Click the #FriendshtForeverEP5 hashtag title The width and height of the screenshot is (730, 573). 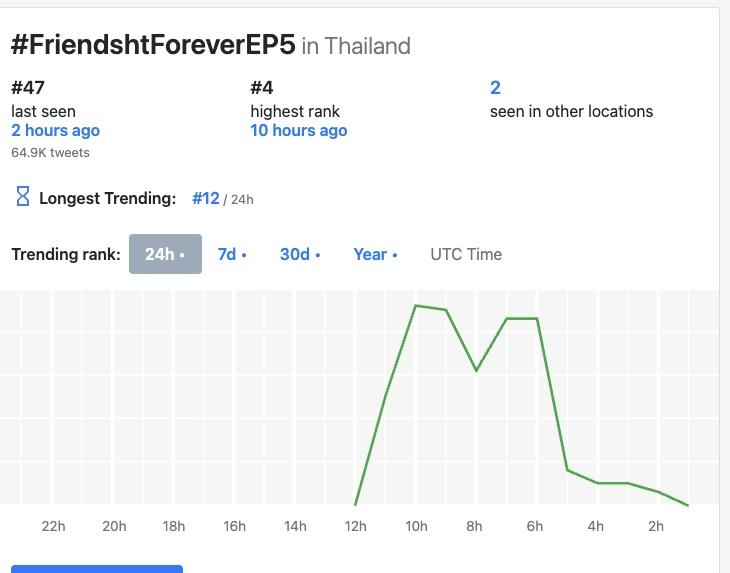(x=153, y=45)
